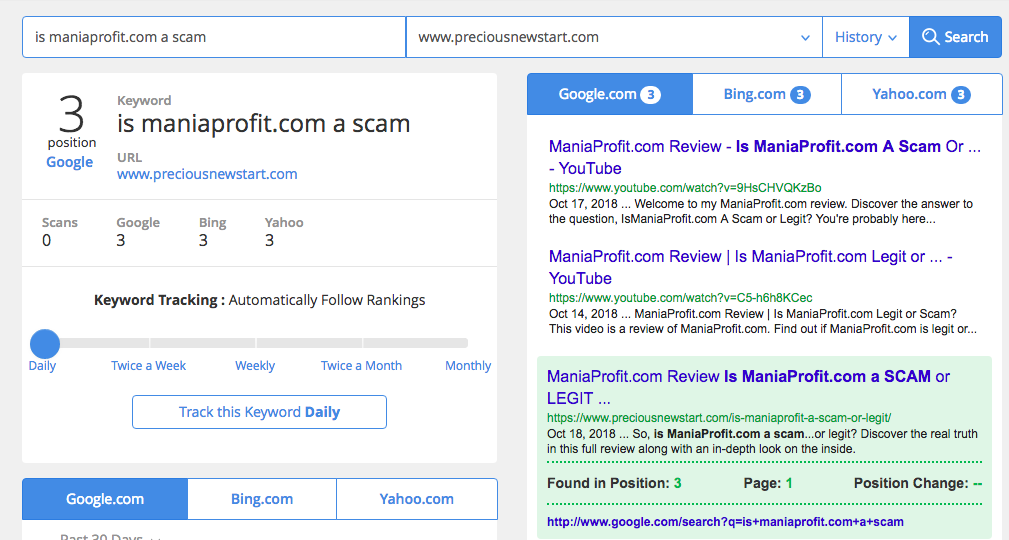Click the Scans count value
Screen dimensions: 1009x540
pyautogui.click(x=46, y=241)
